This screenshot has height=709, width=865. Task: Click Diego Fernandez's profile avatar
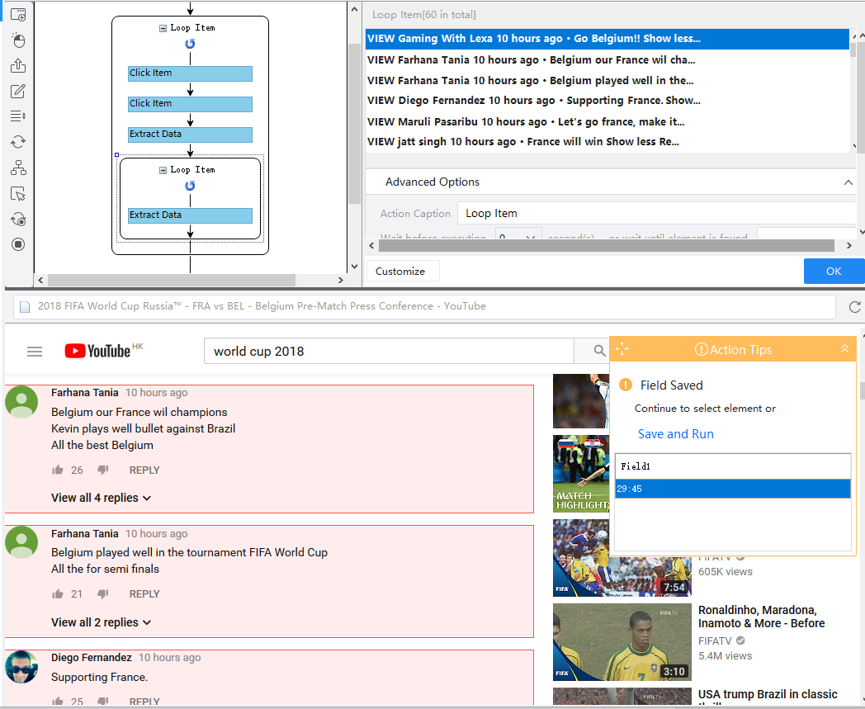tap(22, 667)
